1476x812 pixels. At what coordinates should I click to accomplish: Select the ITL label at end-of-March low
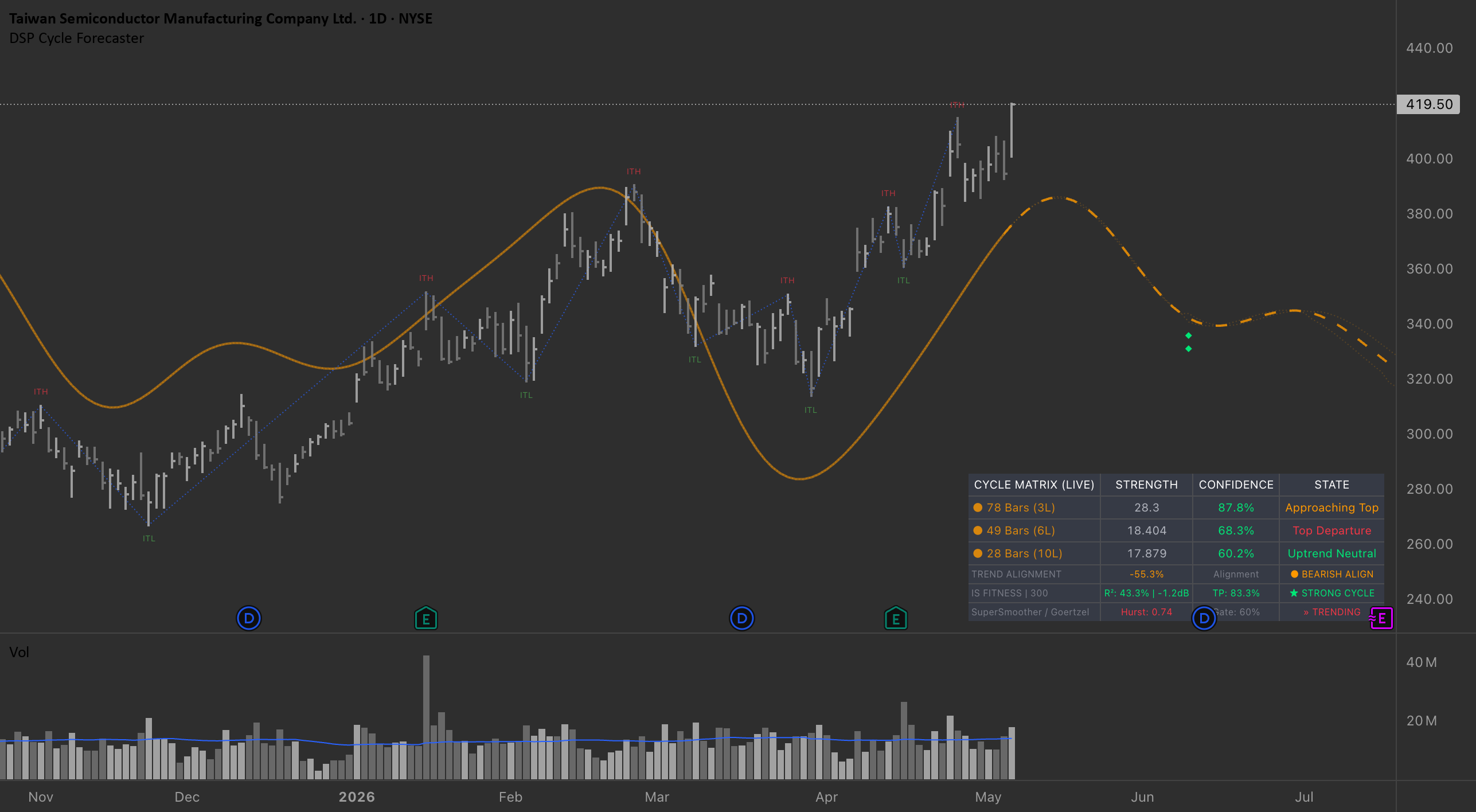coord(811,410)
